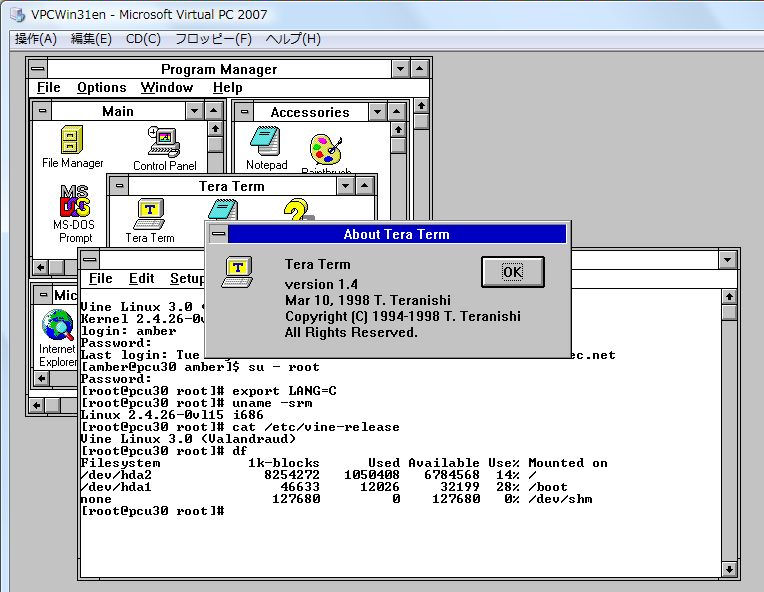The width and height of the screenshot is (764, 592).
Task: Open Virtual PC フロッピー(F) menu
Action: point(213,39)
